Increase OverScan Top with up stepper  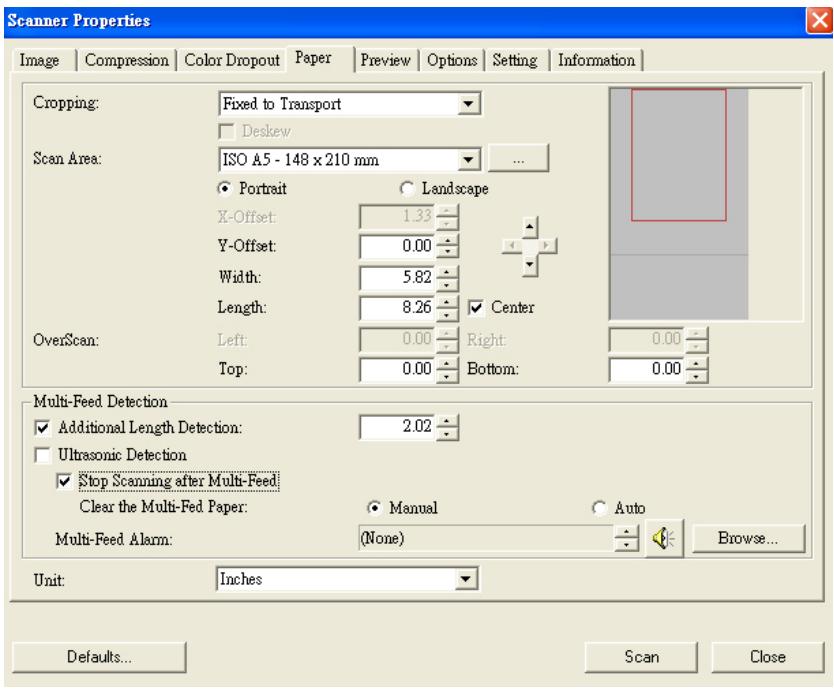coord(447,364)
